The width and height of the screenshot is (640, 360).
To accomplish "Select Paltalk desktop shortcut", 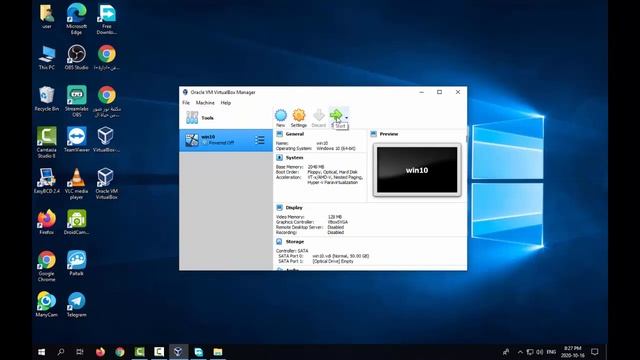I will click(76, 263).
